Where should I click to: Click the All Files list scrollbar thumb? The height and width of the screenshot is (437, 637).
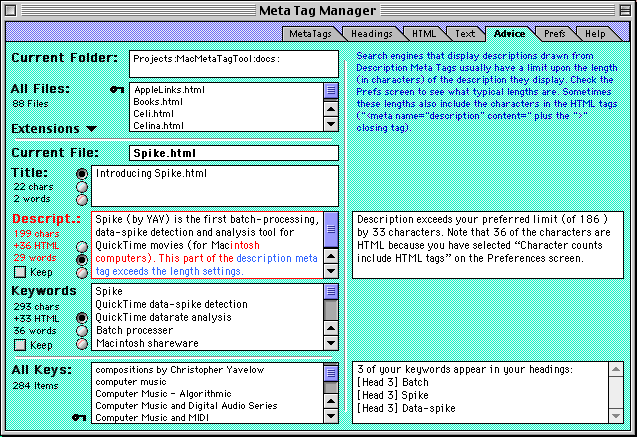[331, 91]
